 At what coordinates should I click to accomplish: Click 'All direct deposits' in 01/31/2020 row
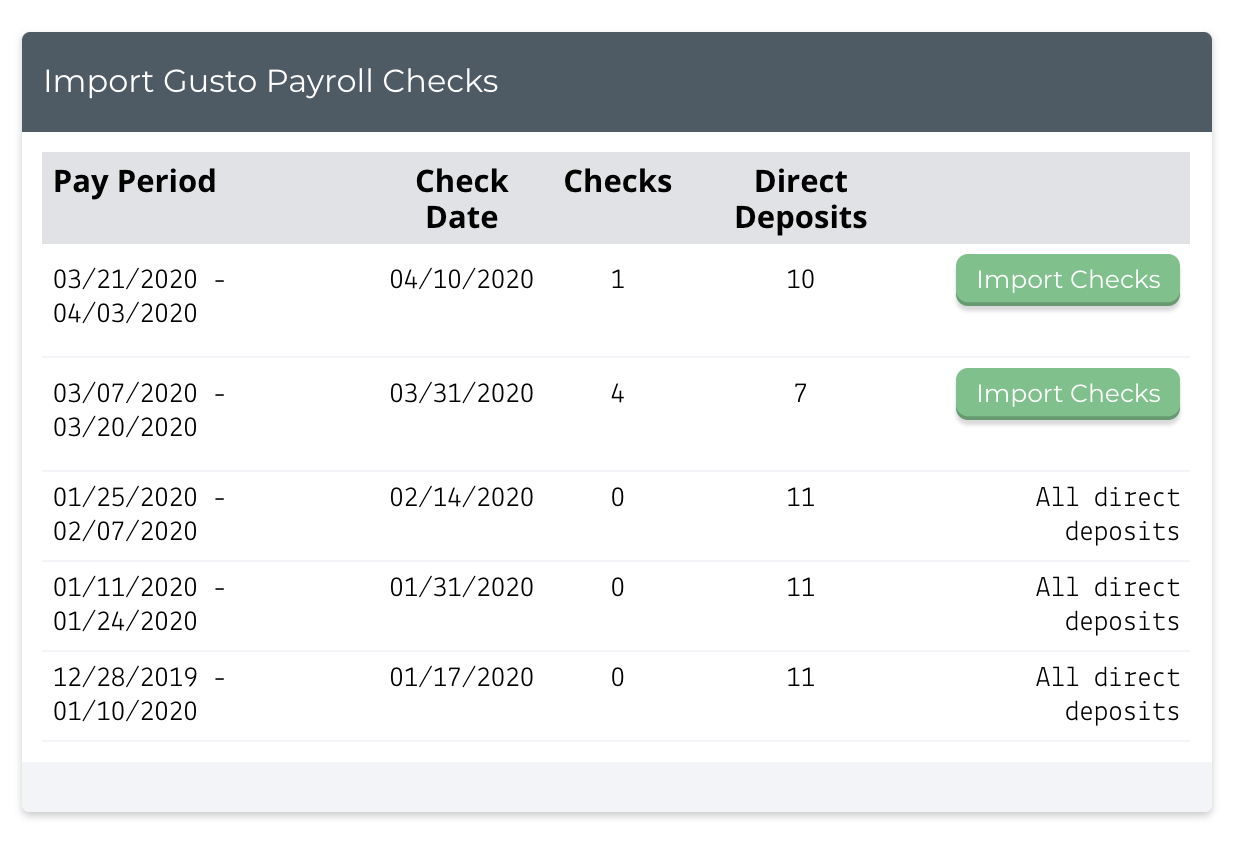tap(1108, 604)
